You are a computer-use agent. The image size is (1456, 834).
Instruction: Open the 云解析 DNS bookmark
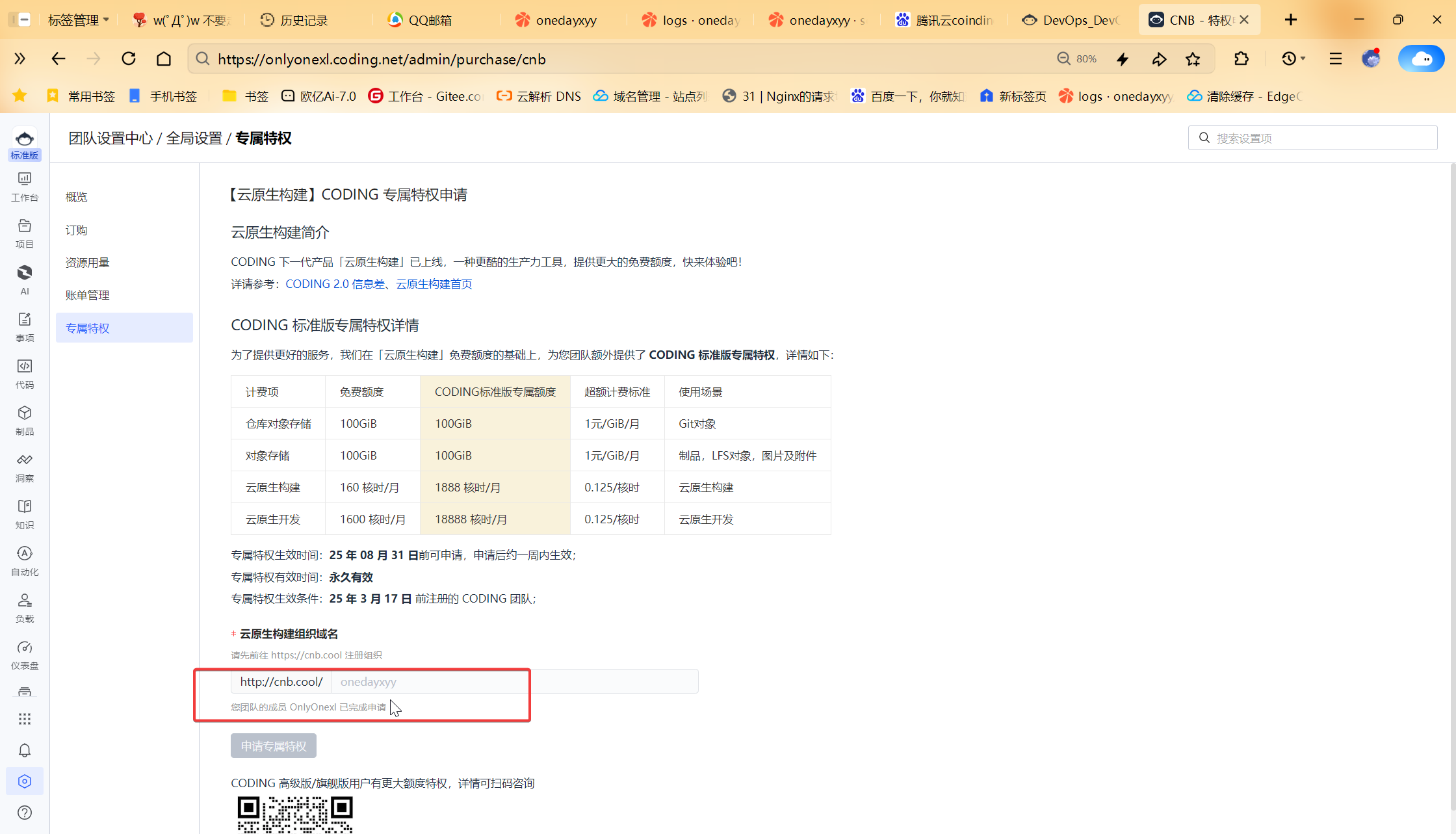(x=539, y=96)
